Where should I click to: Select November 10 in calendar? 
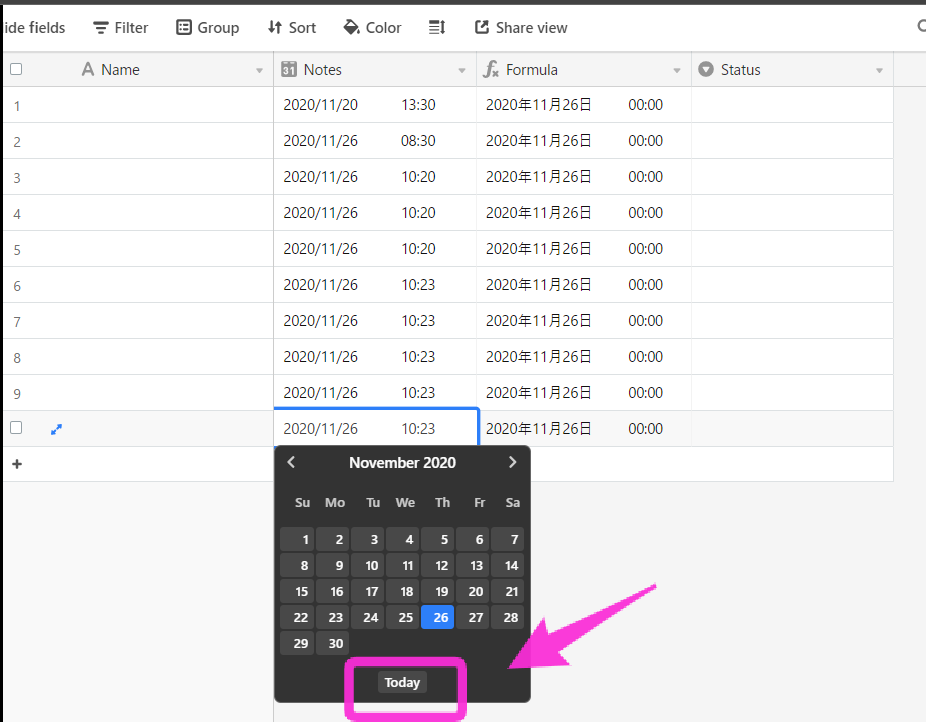coord(367,565)
